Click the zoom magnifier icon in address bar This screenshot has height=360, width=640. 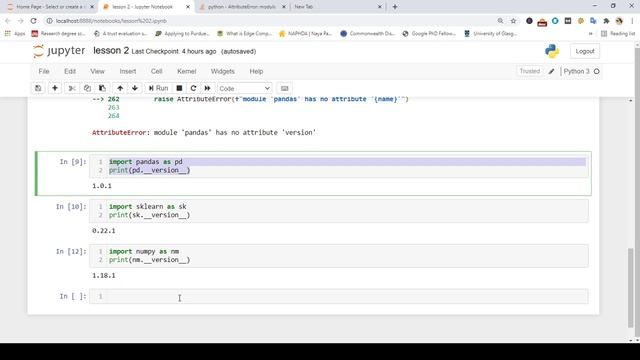(500, 21)
